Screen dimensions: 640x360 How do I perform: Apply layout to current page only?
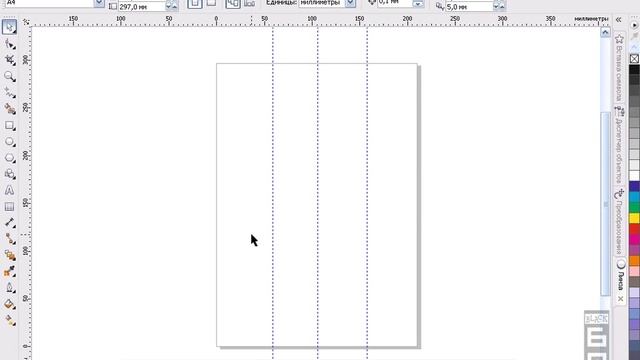(249, 4)
